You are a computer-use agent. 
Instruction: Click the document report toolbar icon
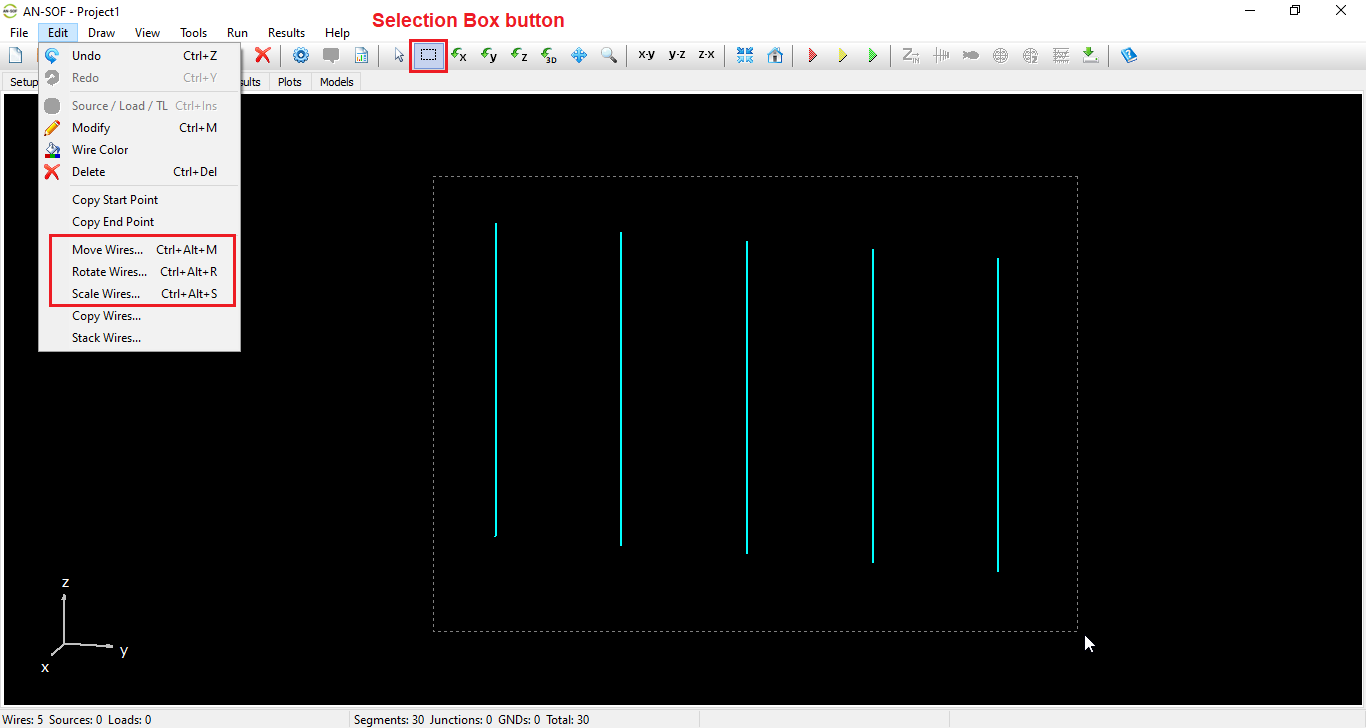(361, 55)
